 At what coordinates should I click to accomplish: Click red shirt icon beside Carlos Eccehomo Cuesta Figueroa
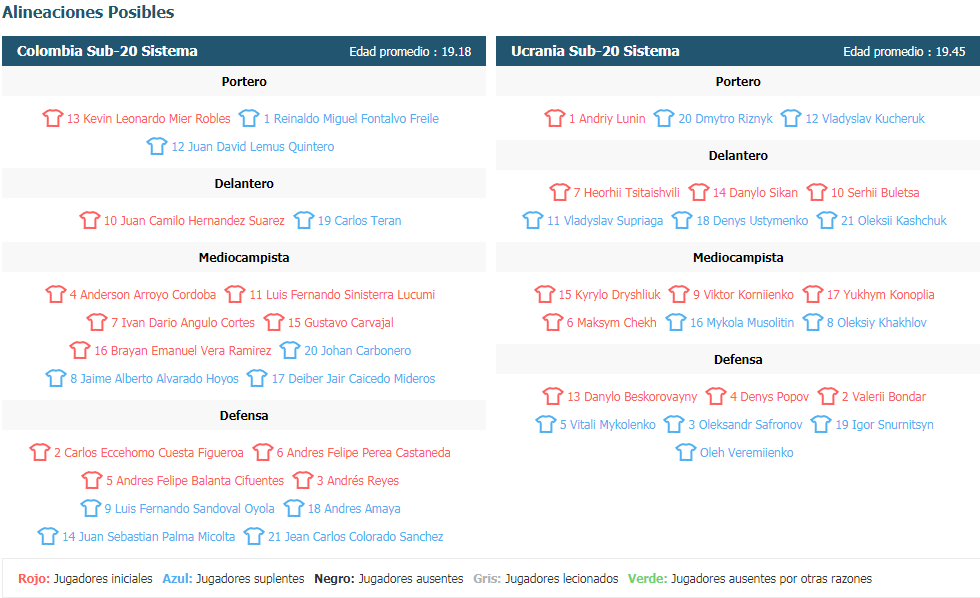(x=40, y=451)
